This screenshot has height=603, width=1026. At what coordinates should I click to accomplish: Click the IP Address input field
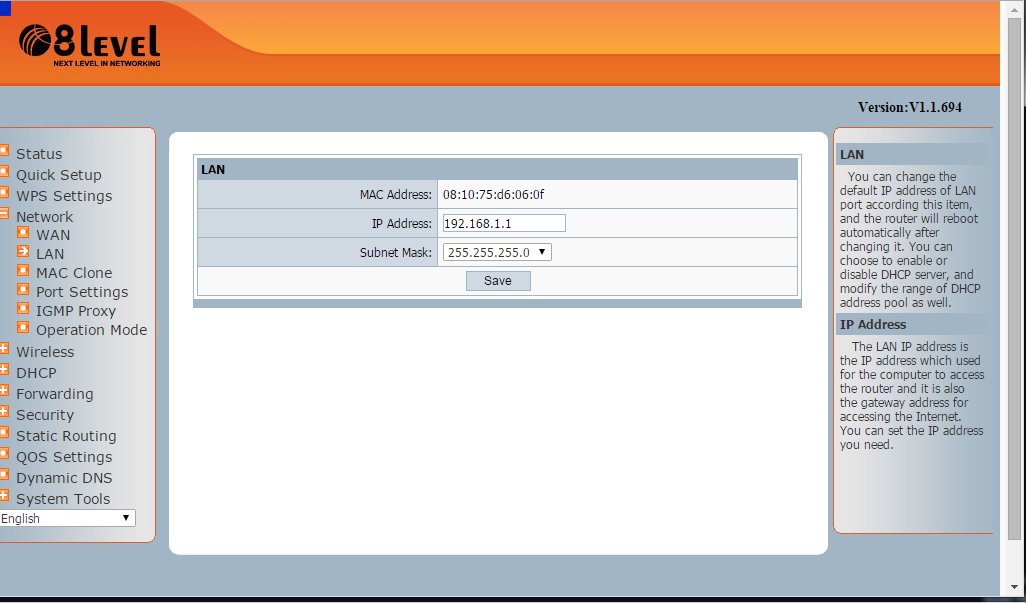coord(504,223)
